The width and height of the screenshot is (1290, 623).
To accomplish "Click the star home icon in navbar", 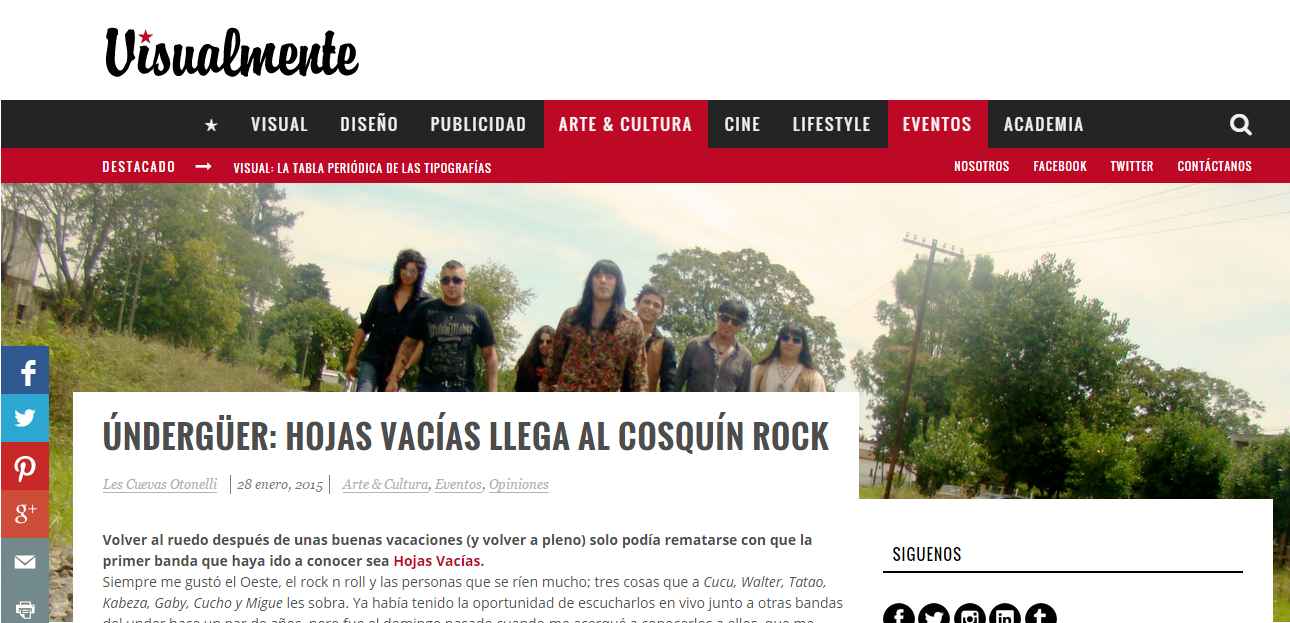I will (211, 125).
